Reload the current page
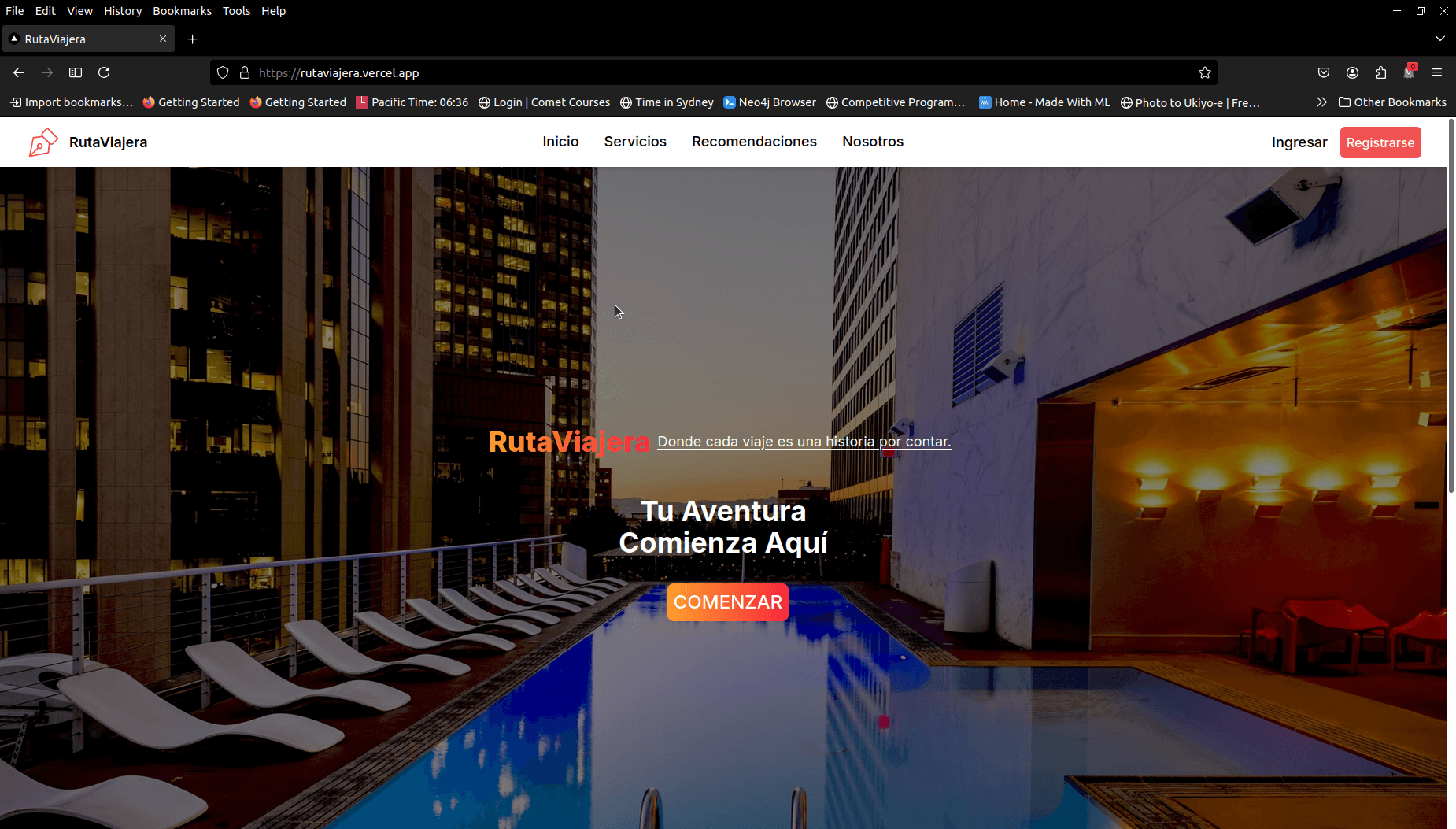Screen dimensions: 1456x829 tap(104, 72)
